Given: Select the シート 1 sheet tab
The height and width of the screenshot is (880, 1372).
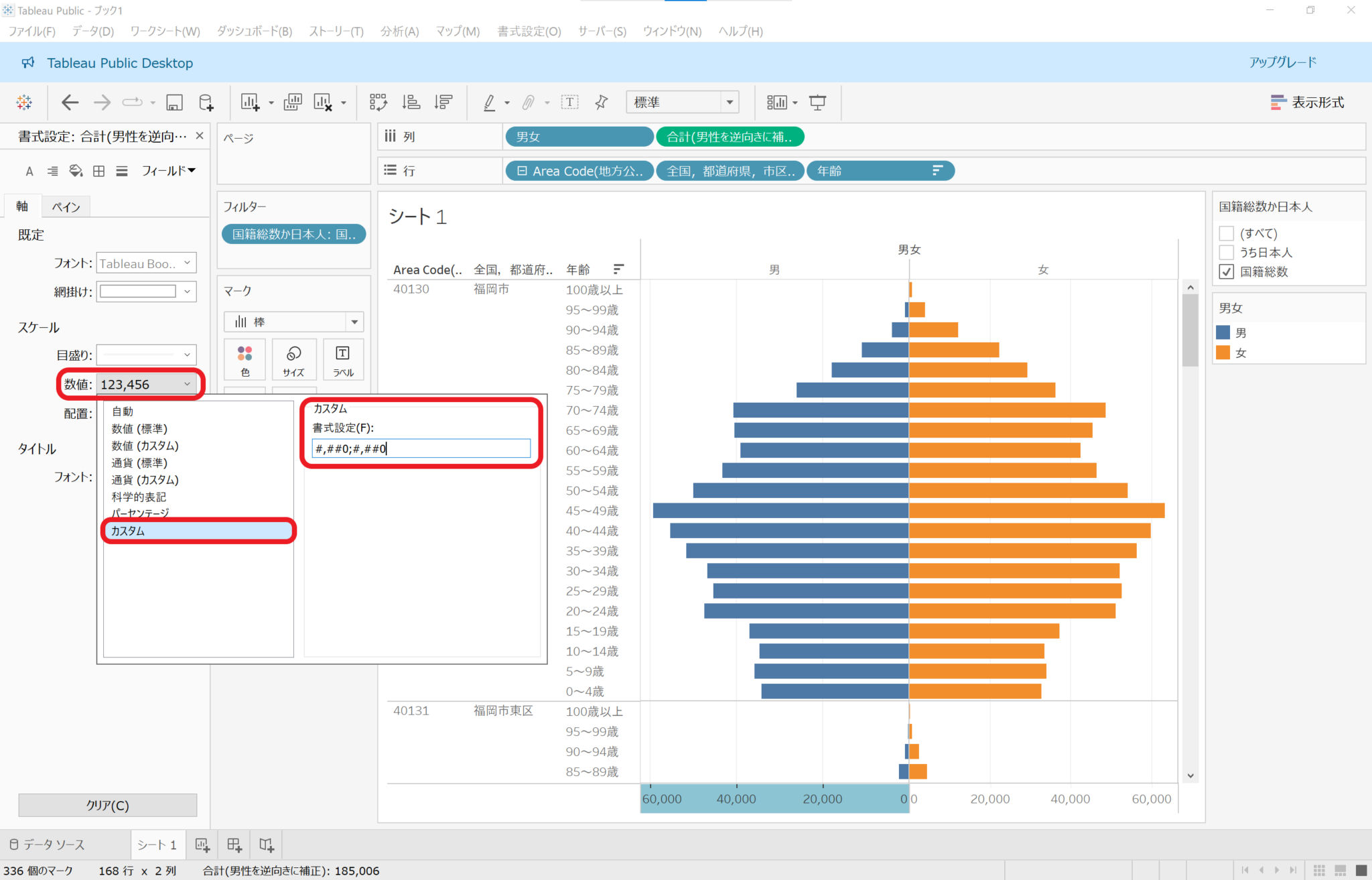Looking at the screenshot, I should (x=157, y=844).
